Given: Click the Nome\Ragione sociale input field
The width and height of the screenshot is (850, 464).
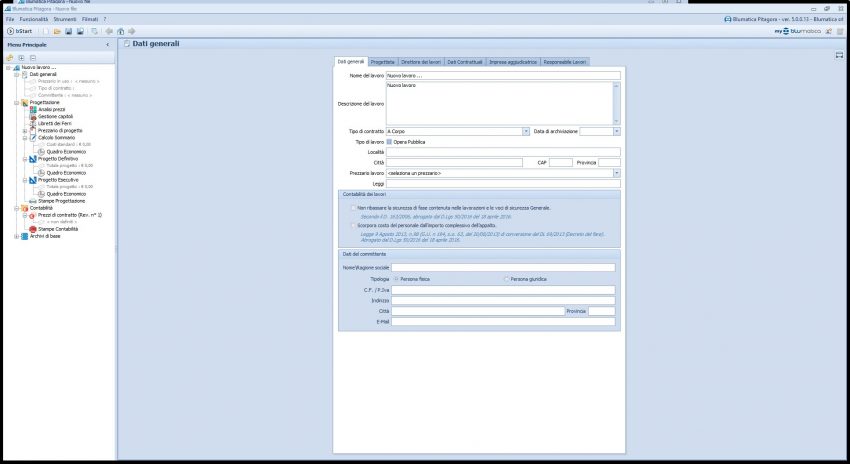Looking at the screenshot, I should pos(503,268).
